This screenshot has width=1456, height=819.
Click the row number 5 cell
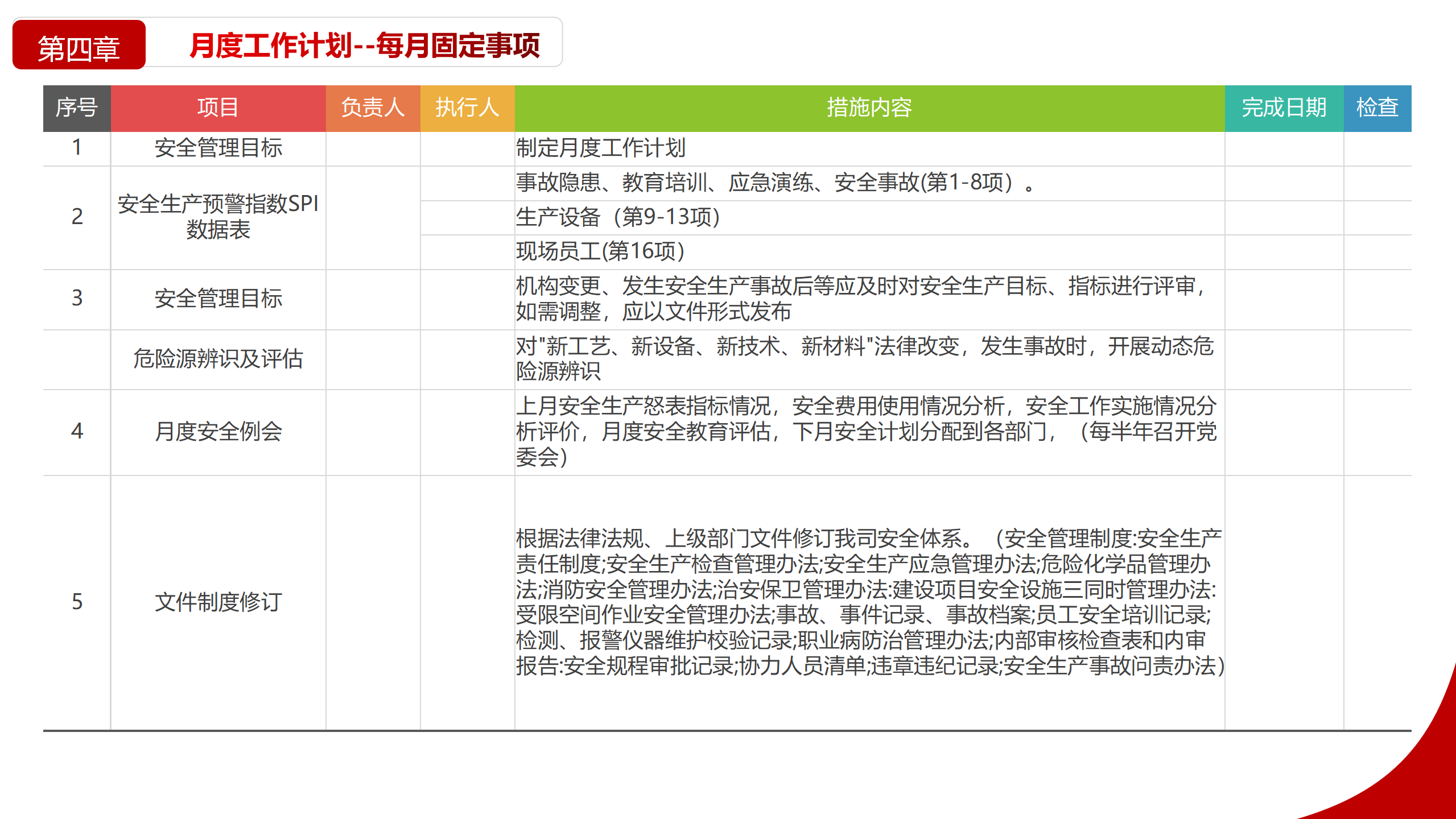77,602
